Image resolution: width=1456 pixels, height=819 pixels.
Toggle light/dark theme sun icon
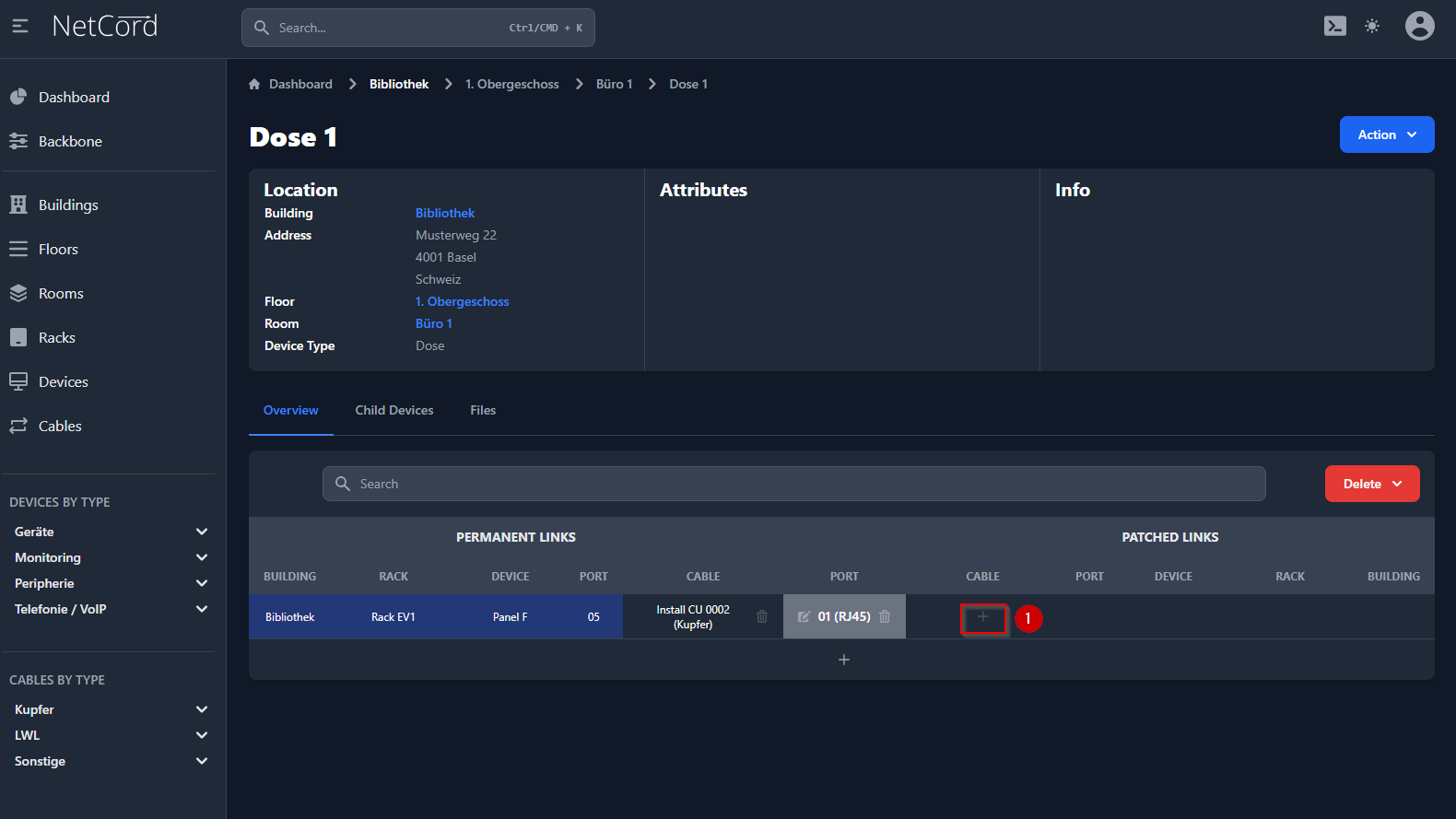click(x=1372, y=27)
